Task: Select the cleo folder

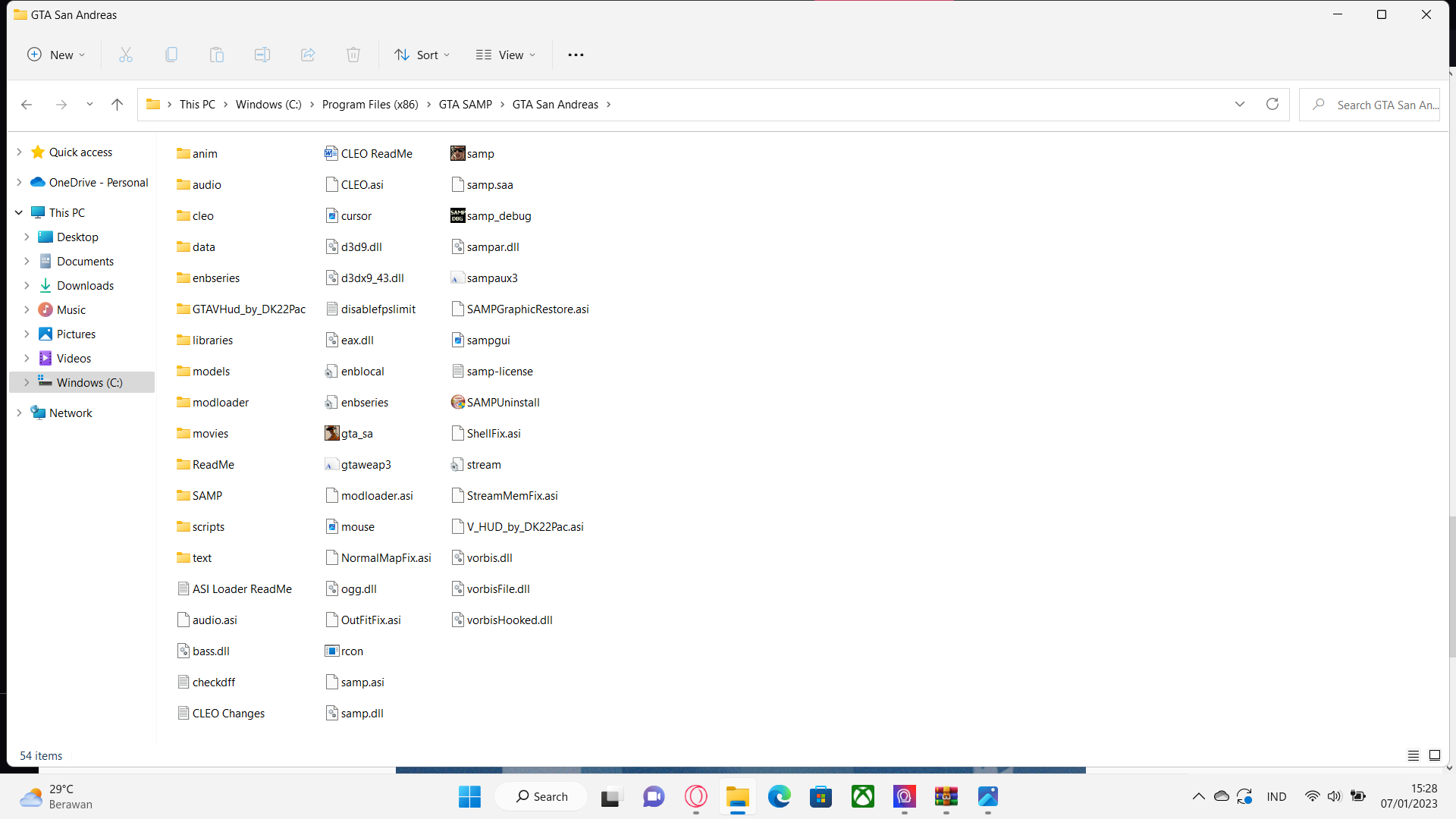Action: (x=196, y=215)
